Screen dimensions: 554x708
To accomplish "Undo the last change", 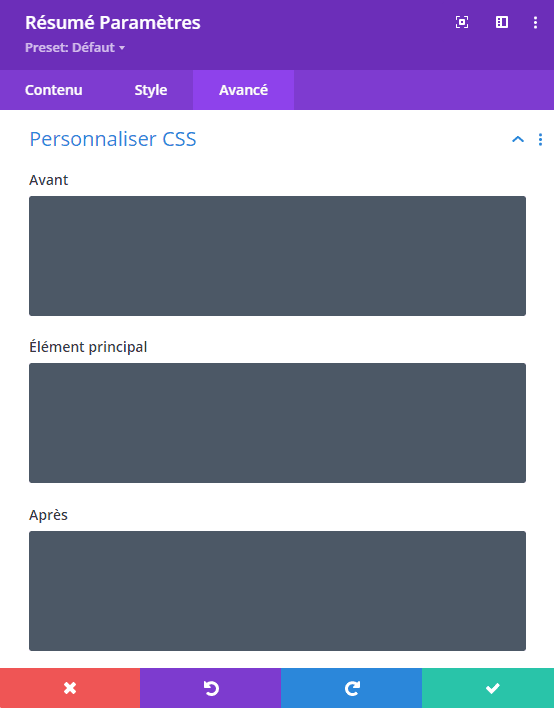I will (210, 688).
